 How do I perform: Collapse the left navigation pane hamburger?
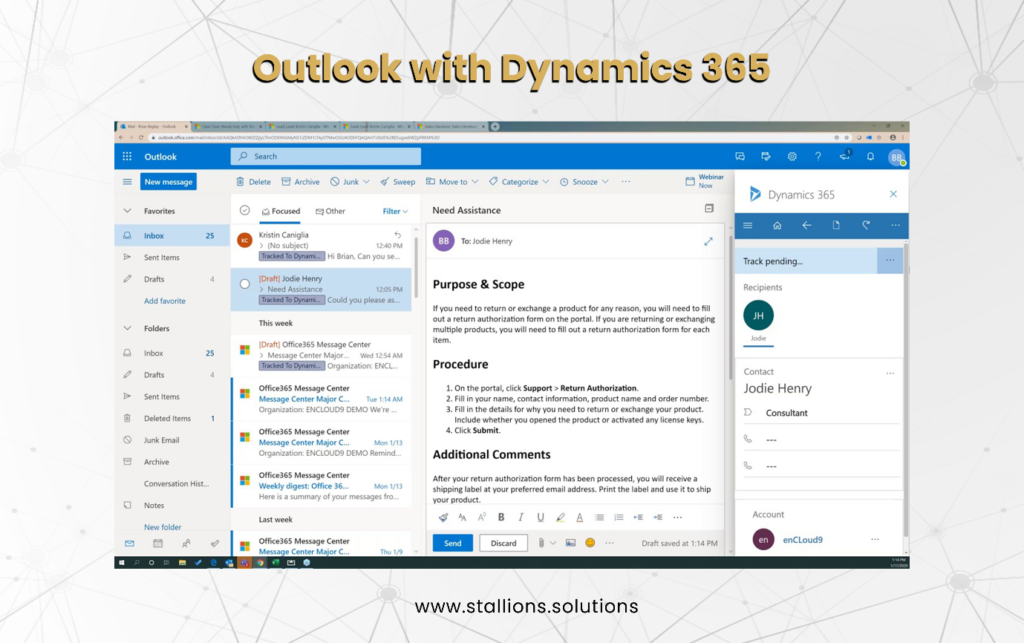[x=127, y=181]
